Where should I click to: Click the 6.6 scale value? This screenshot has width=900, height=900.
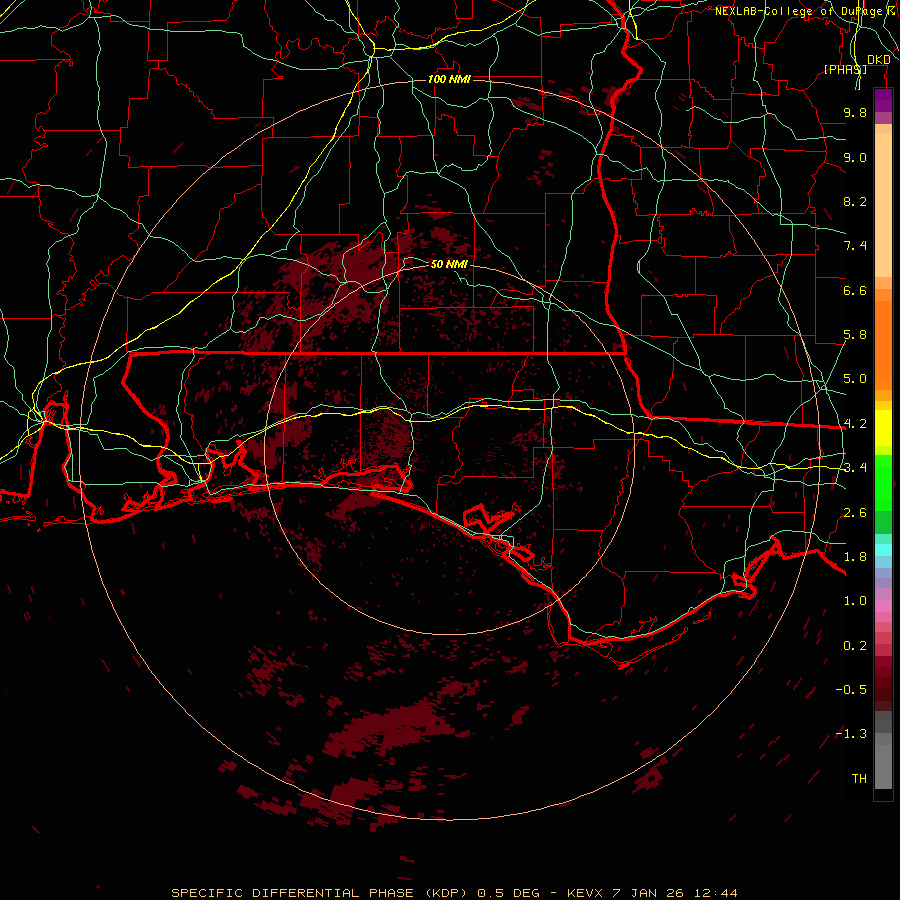click(x=855, y=290)
